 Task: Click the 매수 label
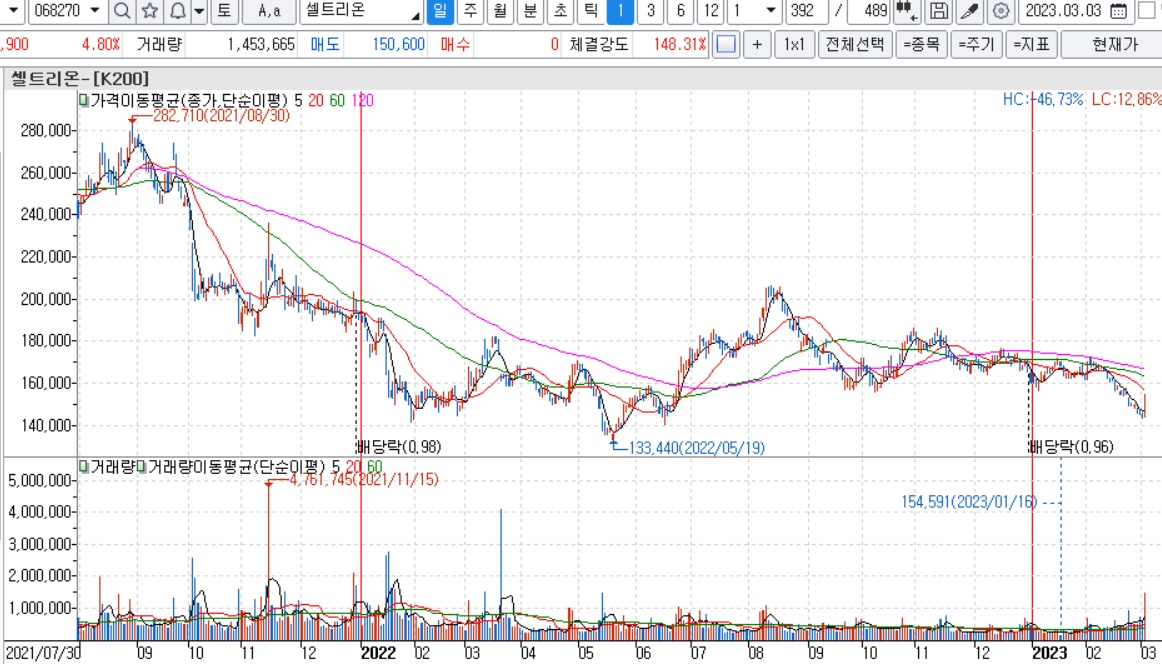tap(455, 45)
